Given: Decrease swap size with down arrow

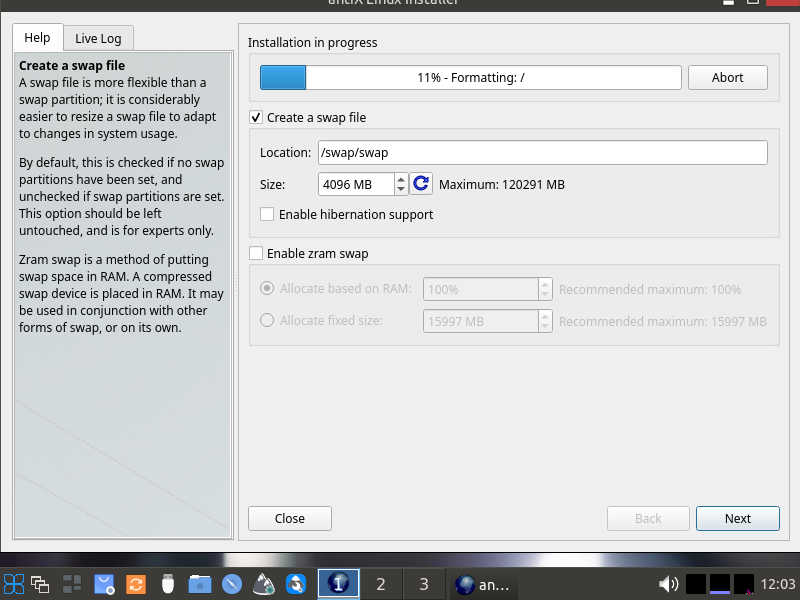Looking at the screenshot, I should pos(401,190).
